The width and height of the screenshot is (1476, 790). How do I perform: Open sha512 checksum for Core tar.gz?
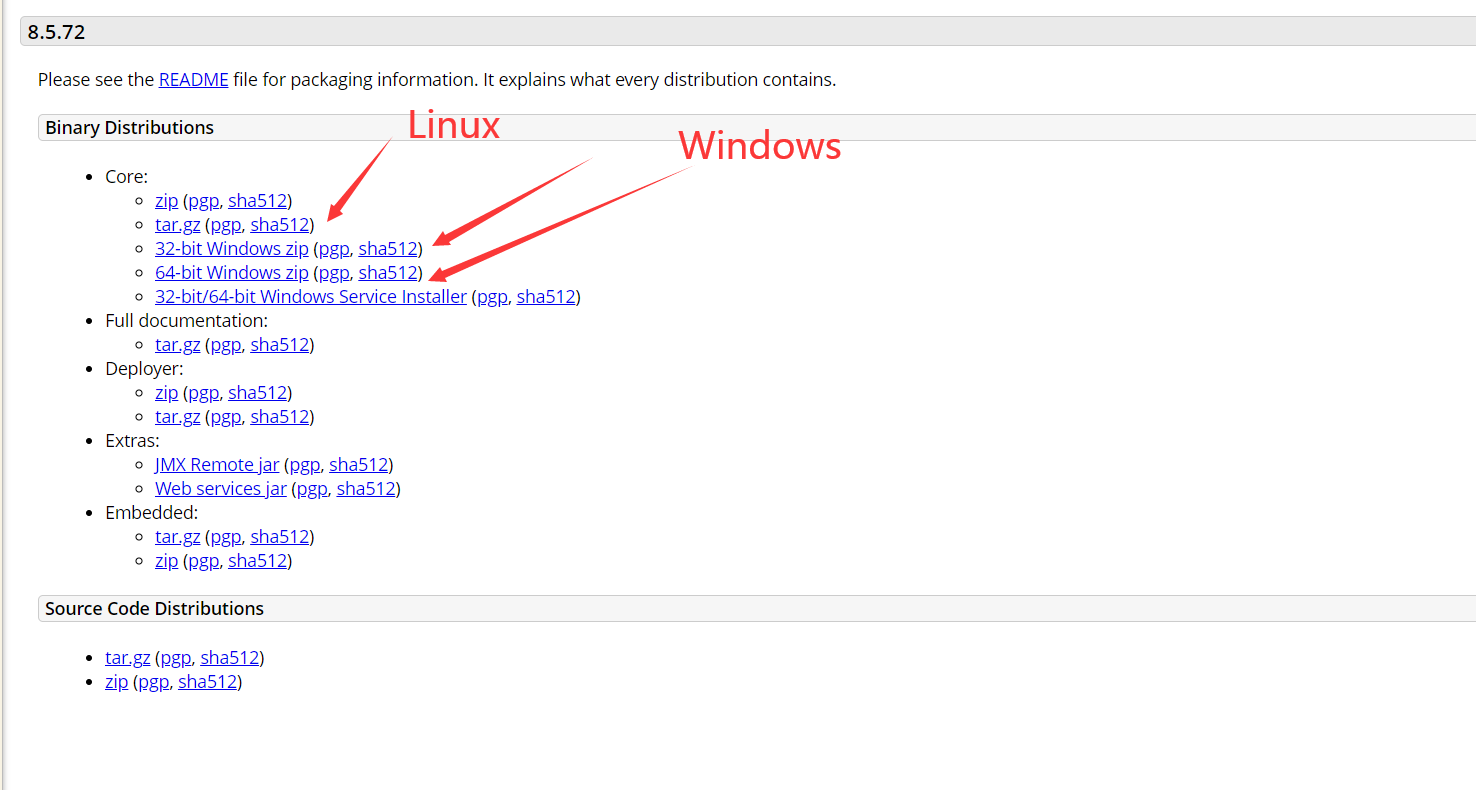pos(279,225)
